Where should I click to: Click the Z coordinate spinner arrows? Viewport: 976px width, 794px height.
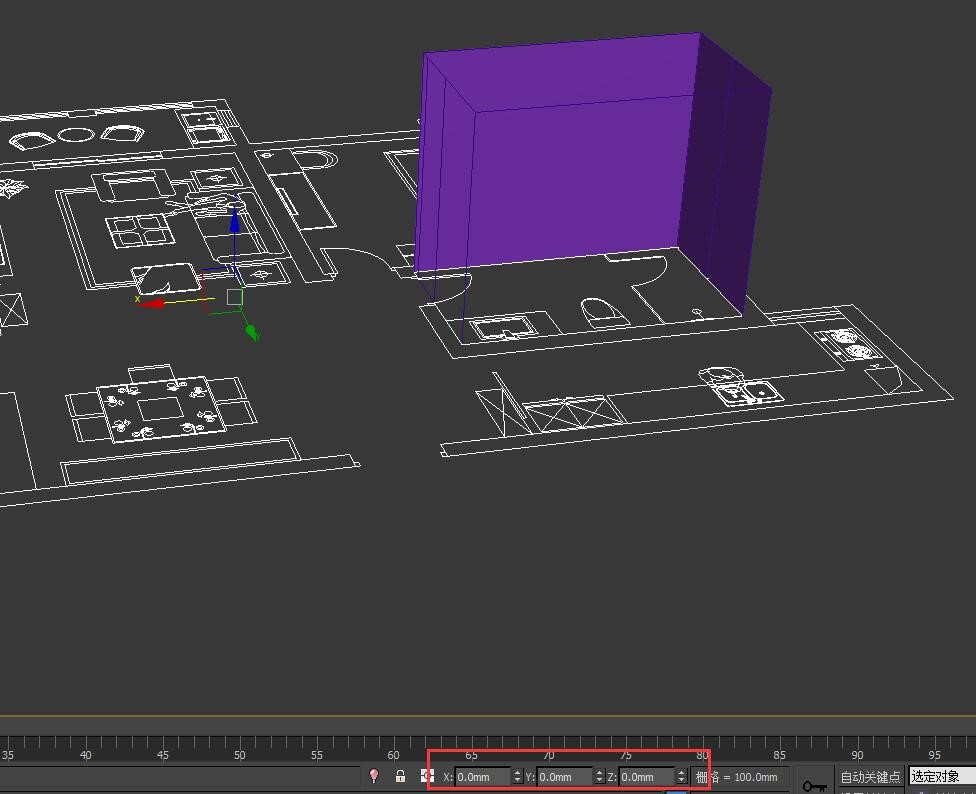pyautogui.click(x=682, y=777)
